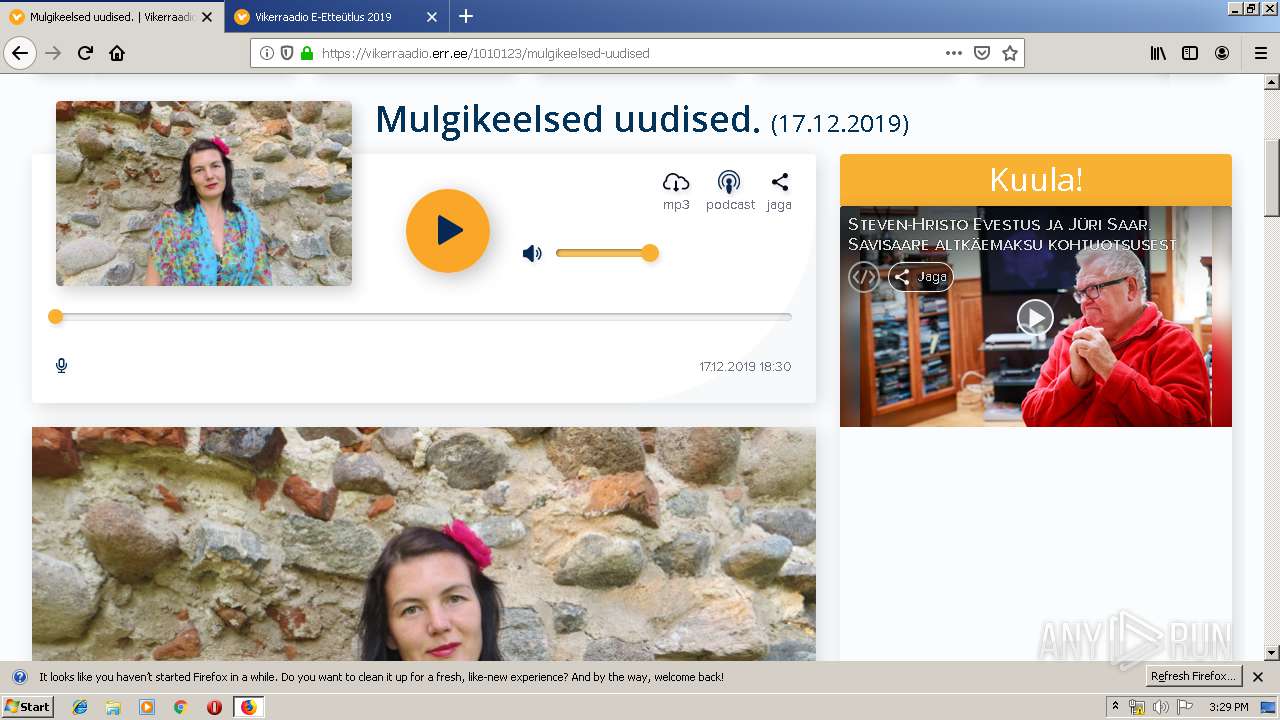Dismiss the Firefox refresh notification bar
The image size is (1280, 720).
[1258, 677]
